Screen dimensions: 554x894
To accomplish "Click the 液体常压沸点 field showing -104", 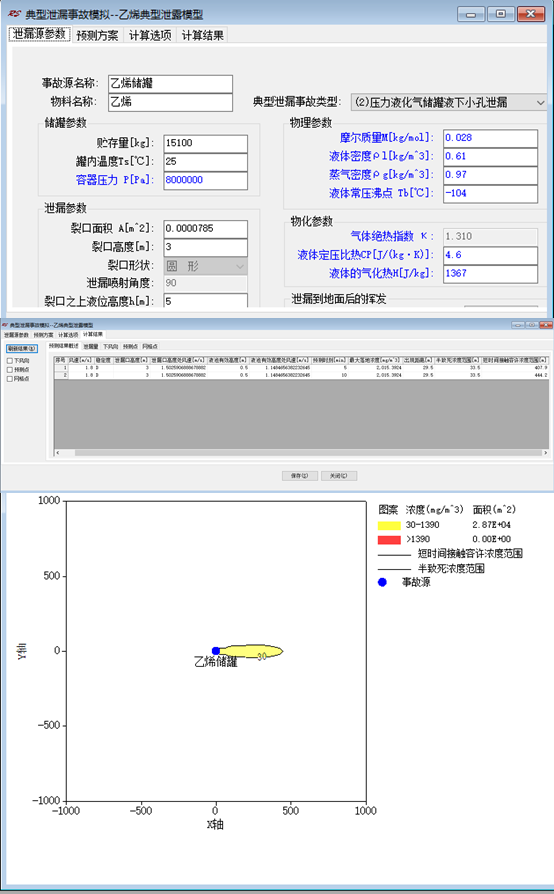I will (490, 193).
